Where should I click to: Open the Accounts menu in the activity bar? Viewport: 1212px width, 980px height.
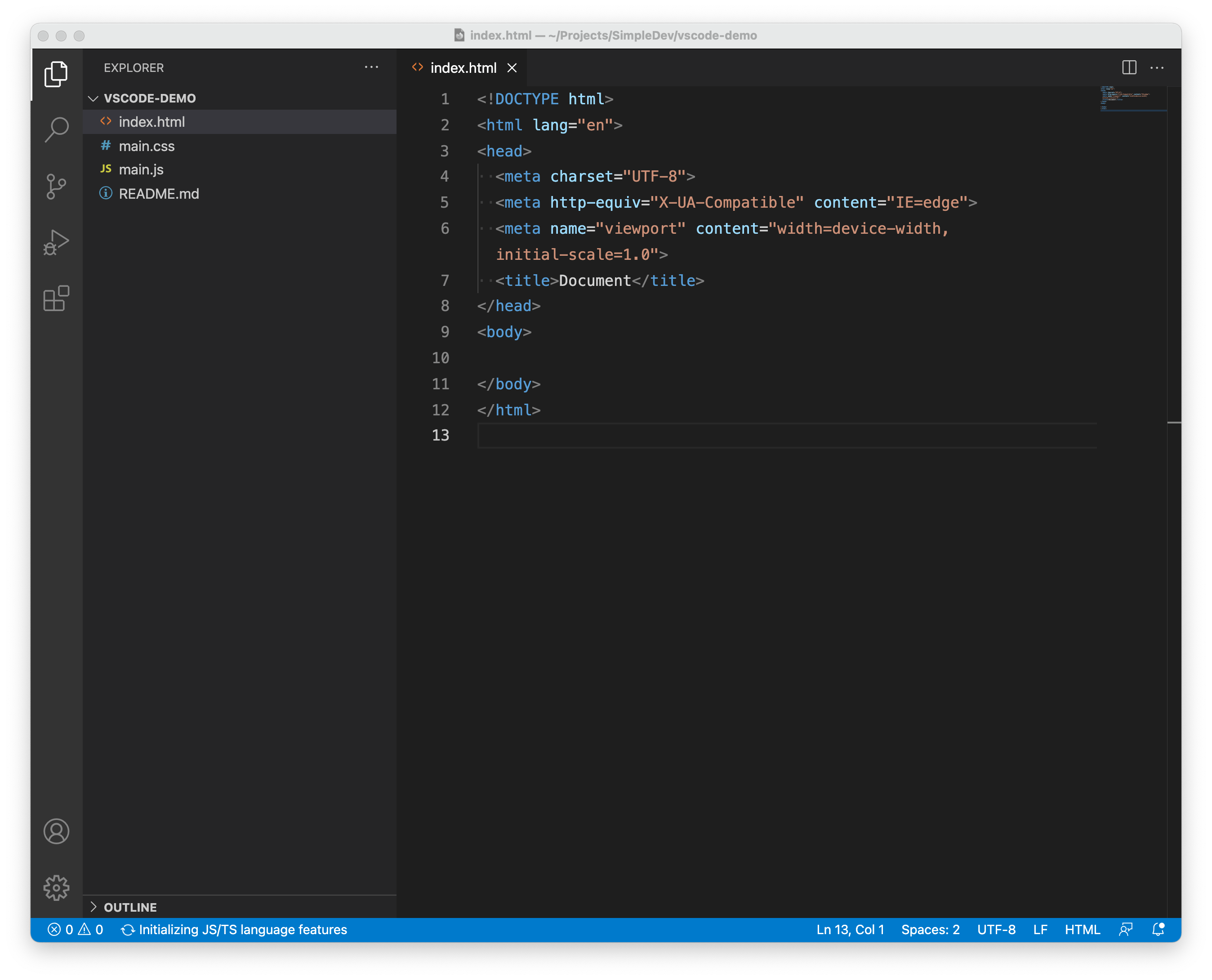[x=56, y=831]
